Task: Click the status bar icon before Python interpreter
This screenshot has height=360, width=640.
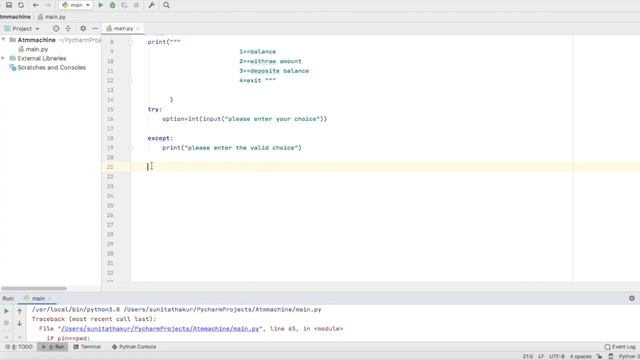Action: point(611,356)
